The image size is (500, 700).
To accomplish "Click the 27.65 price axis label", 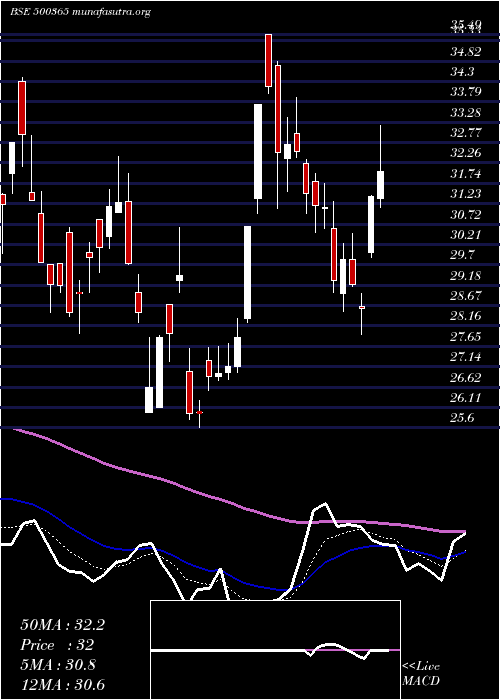I will [x=466, y=337].
